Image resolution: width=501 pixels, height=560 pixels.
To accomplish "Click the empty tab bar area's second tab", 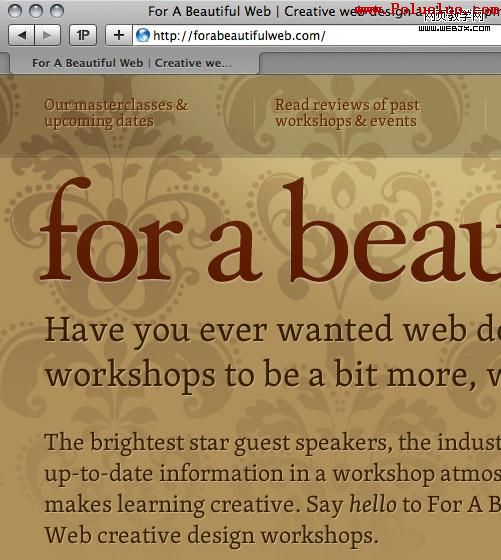I will [381, 63].
